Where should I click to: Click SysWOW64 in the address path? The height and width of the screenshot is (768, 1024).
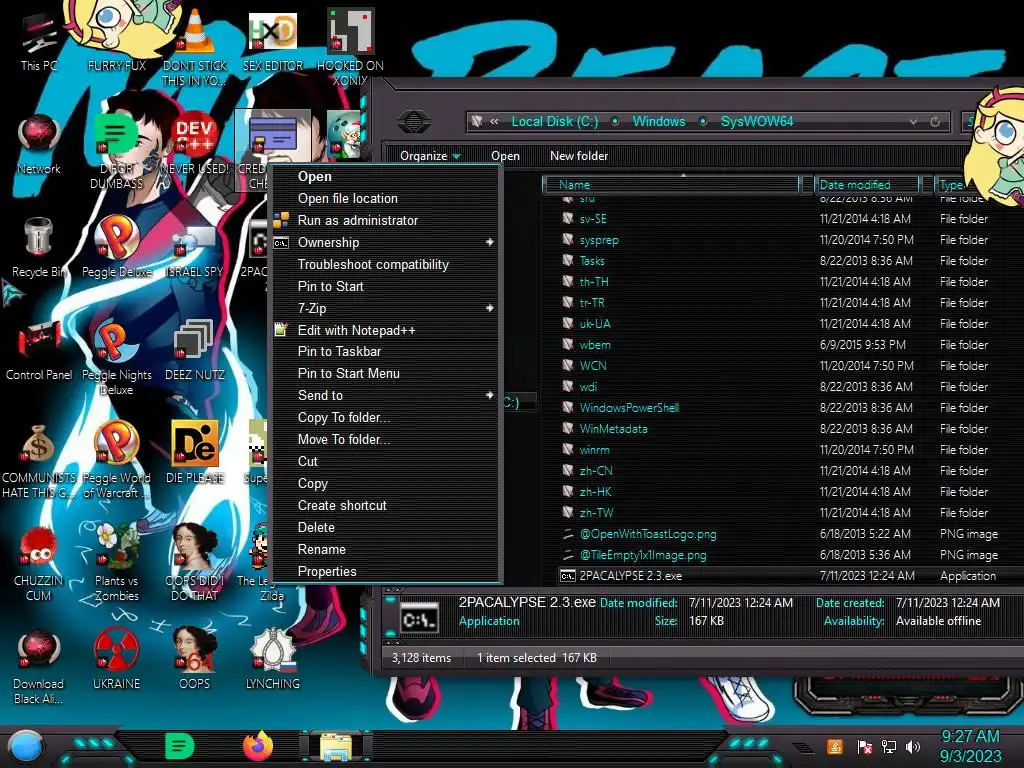point(757,121)
